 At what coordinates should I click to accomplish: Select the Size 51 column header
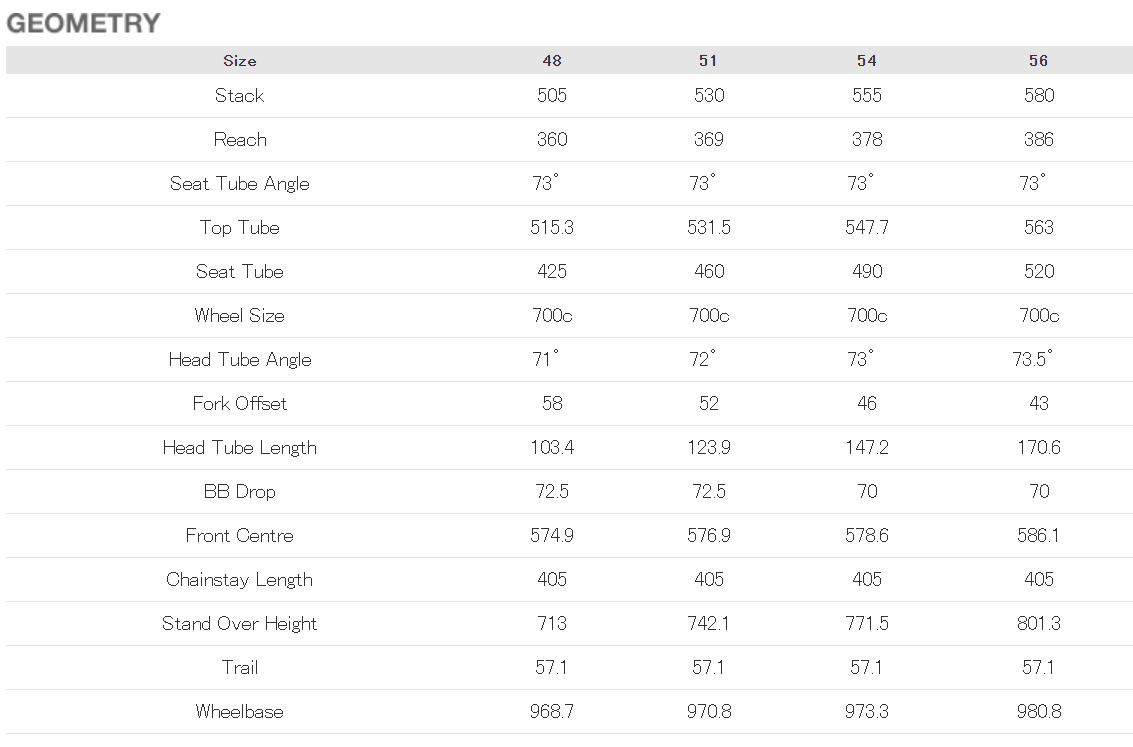708,61
